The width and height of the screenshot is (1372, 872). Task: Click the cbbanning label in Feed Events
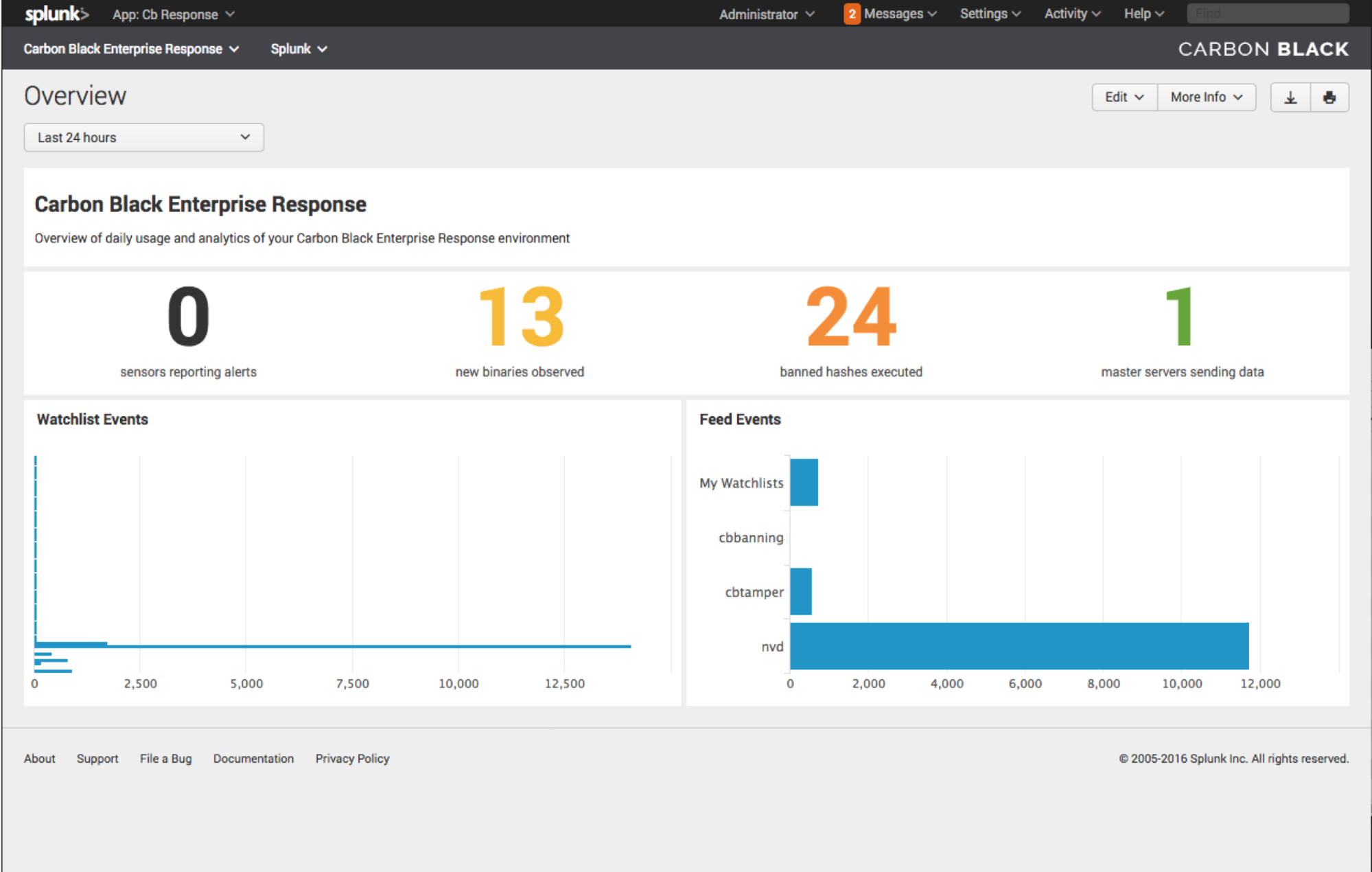tap(751, 538)
